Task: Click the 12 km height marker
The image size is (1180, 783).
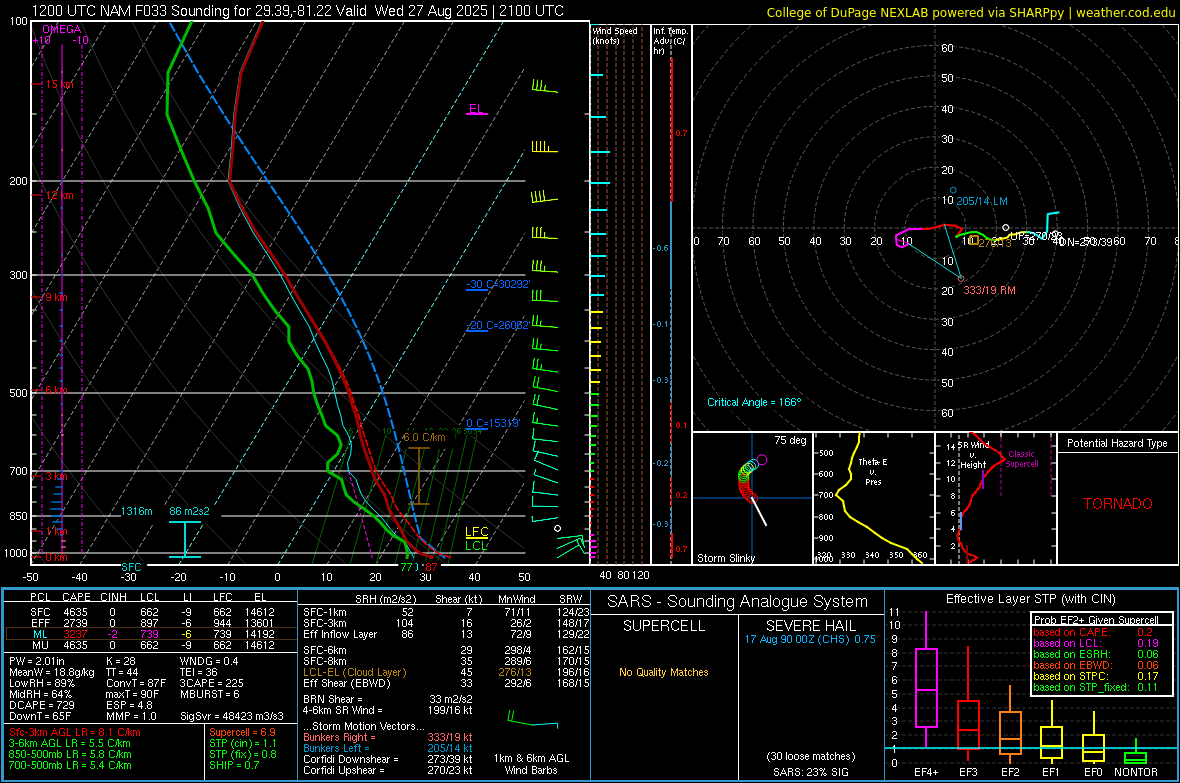Action: coord(59,195)
